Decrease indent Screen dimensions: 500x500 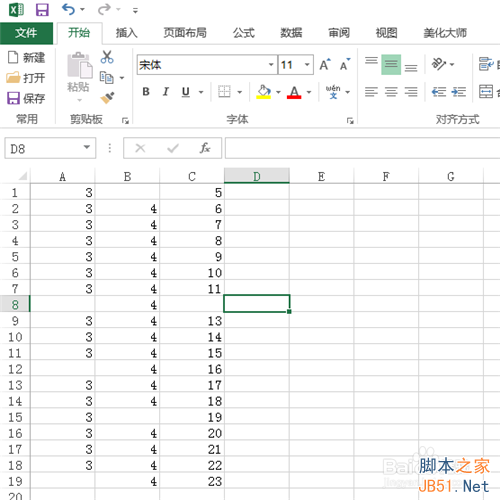coord(439,91)
